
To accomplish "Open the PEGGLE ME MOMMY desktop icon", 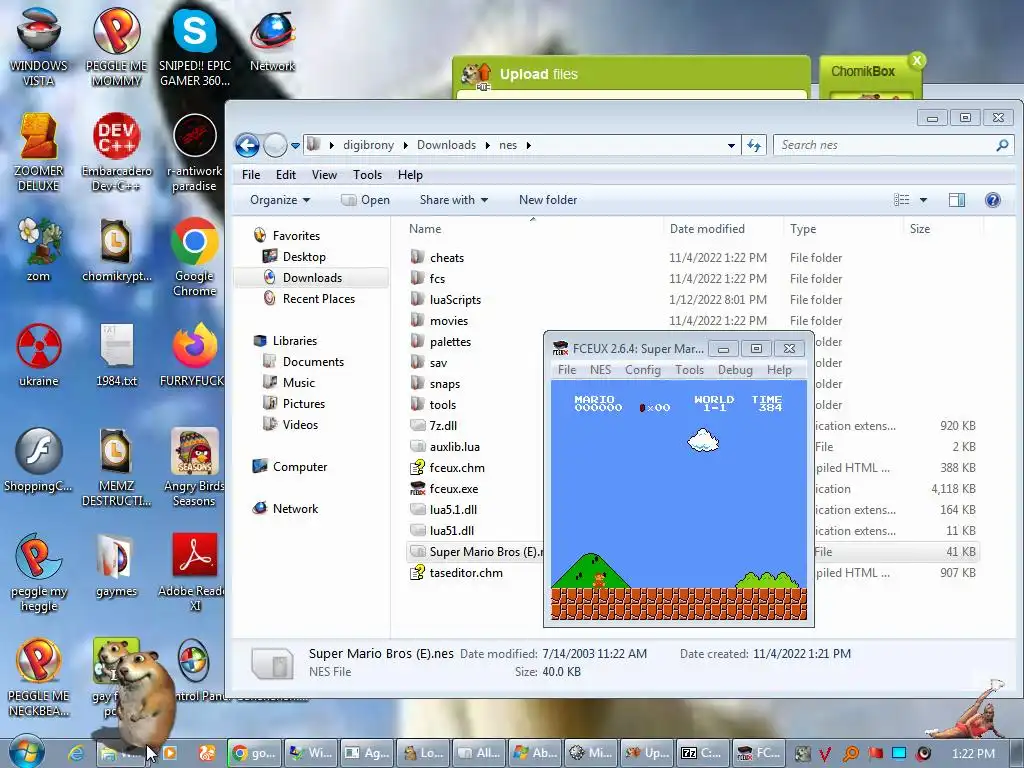I will pos(116,47).
